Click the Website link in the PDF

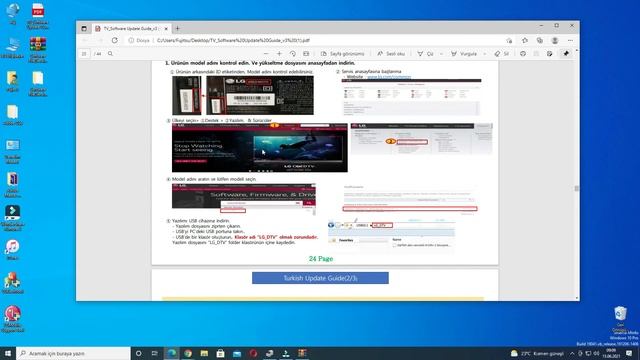point(389,76)
